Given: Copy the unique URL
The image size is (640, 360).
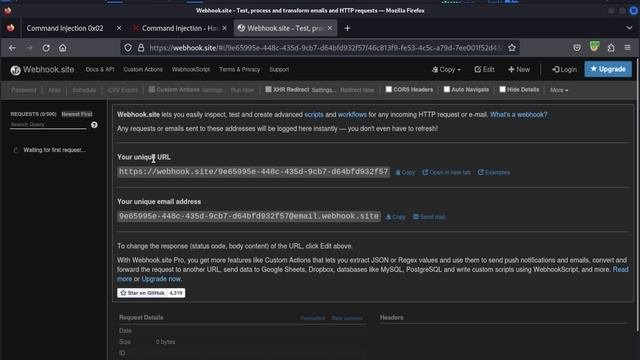Looking at the screenshot, I should coord(405,173).
